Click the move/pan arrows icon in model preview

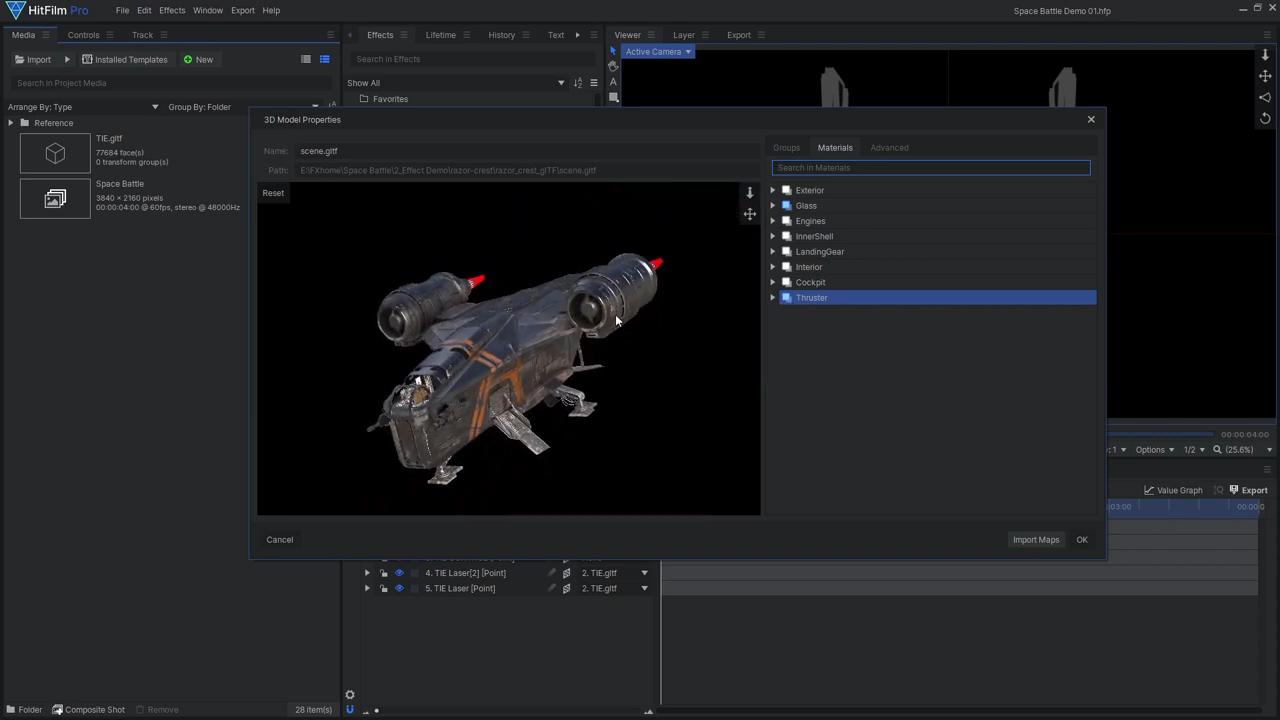(750, 214)
